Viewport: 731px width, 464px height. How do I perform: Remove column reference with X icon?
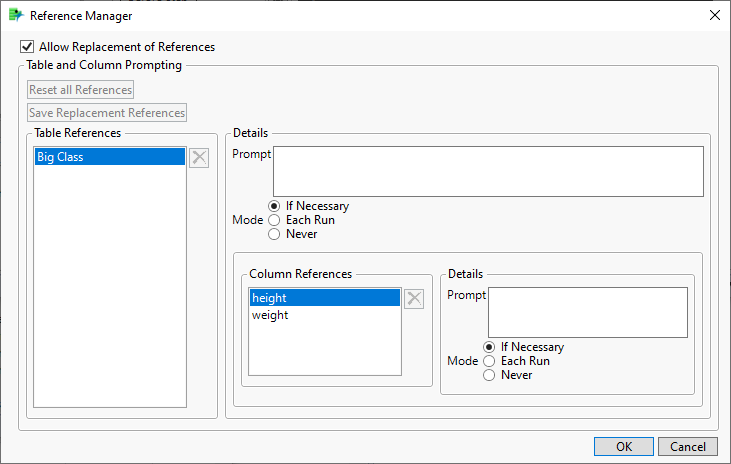[x=413, y=299]
